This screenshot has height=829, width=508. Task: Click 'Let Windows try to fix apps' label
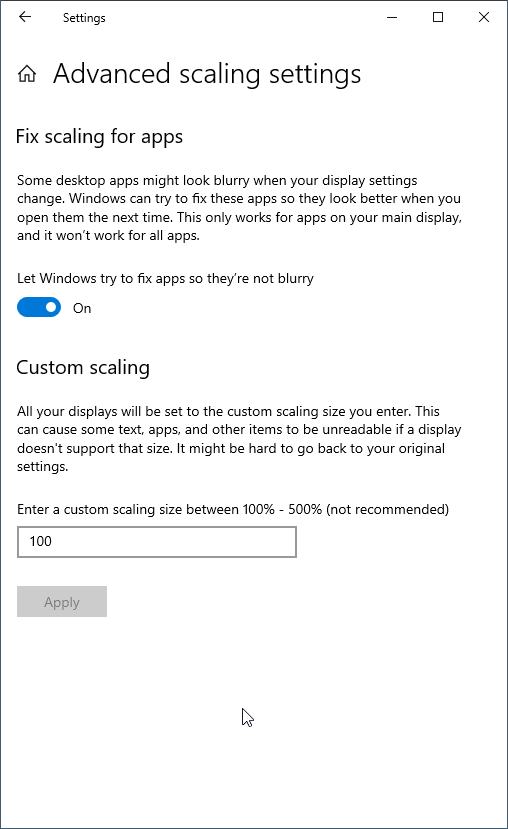[x=165, y=279]
